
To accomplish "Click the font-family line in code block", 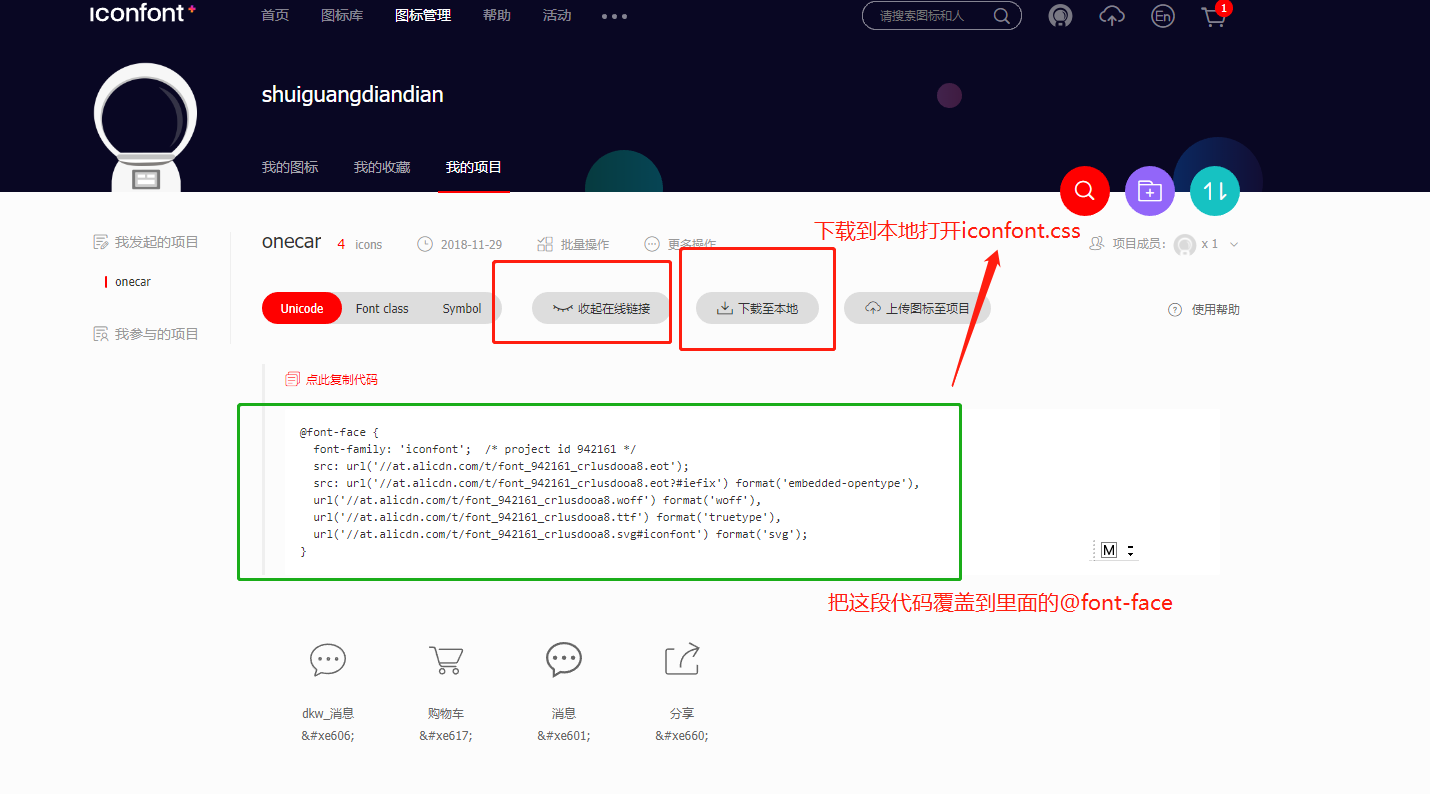I will click(475, 449).
